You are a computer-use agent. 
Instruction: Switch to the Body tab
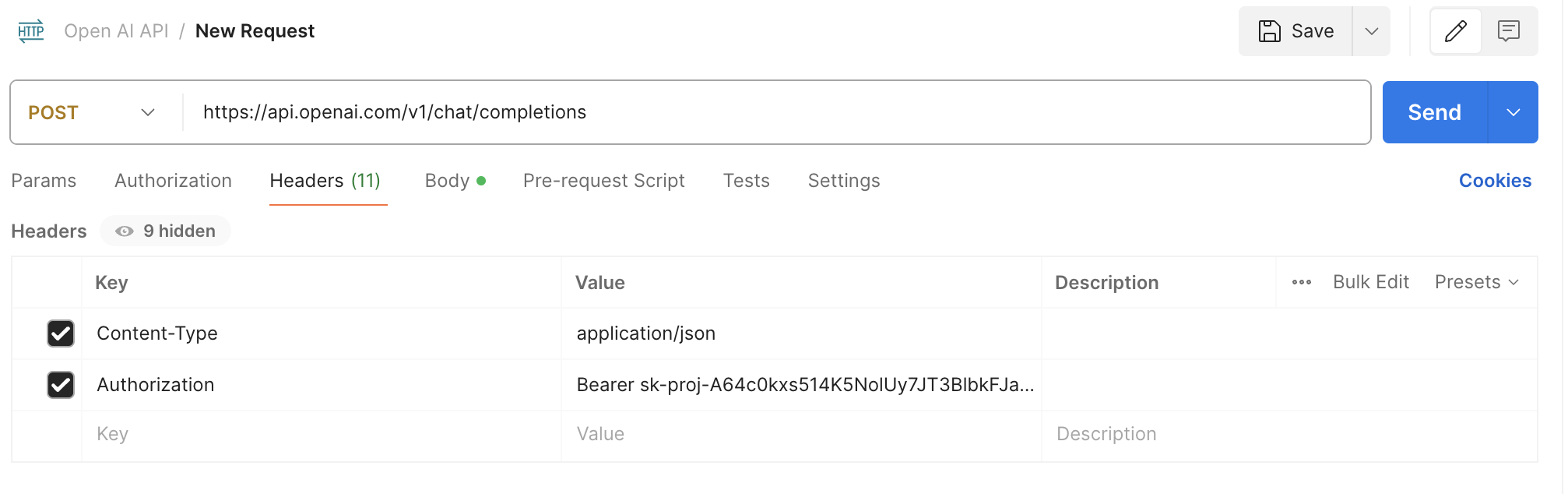click(455, 181)
